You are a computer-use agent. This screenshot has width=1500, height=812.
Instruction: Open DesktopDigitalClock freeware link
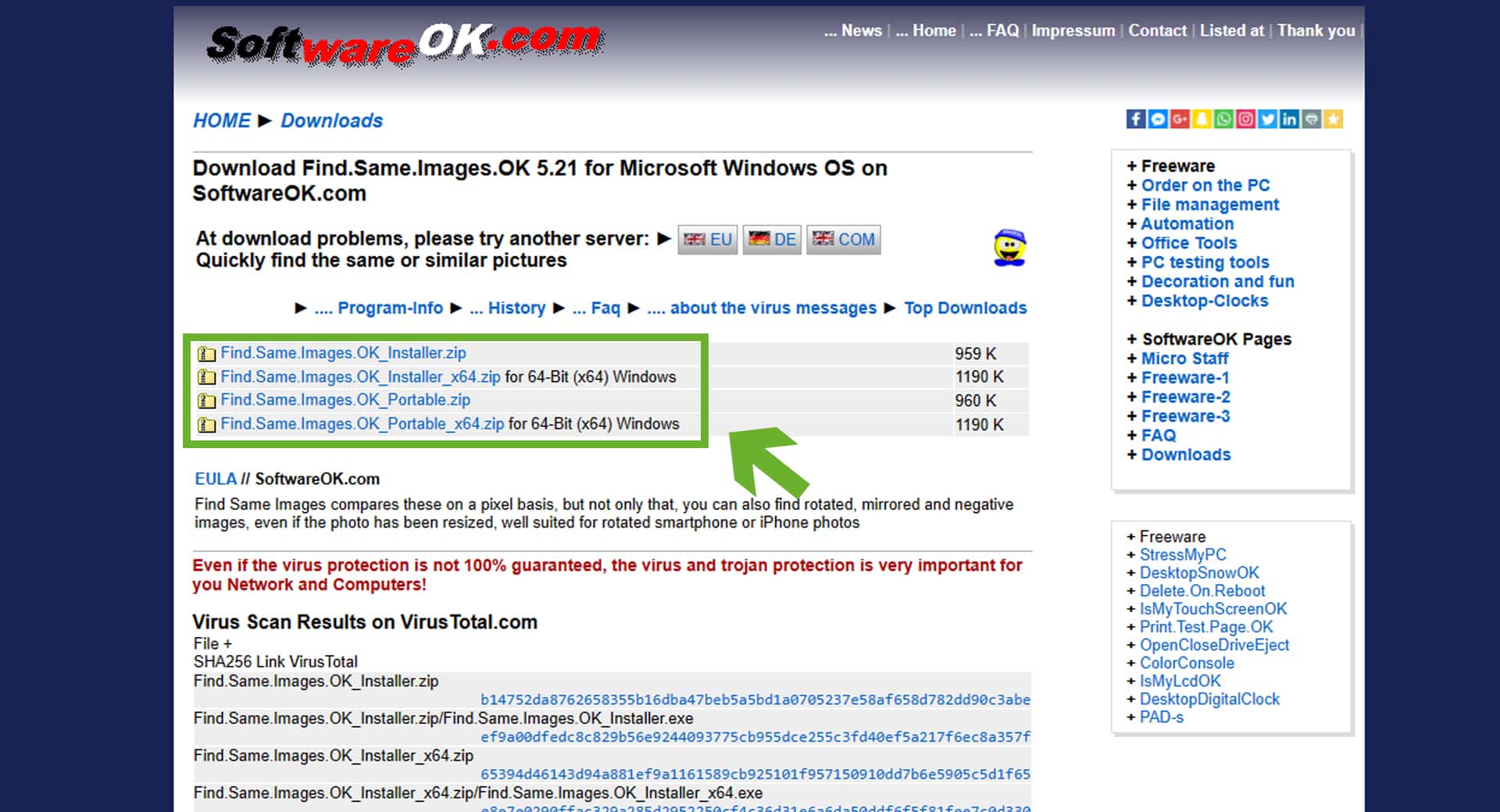[1209, 699]
